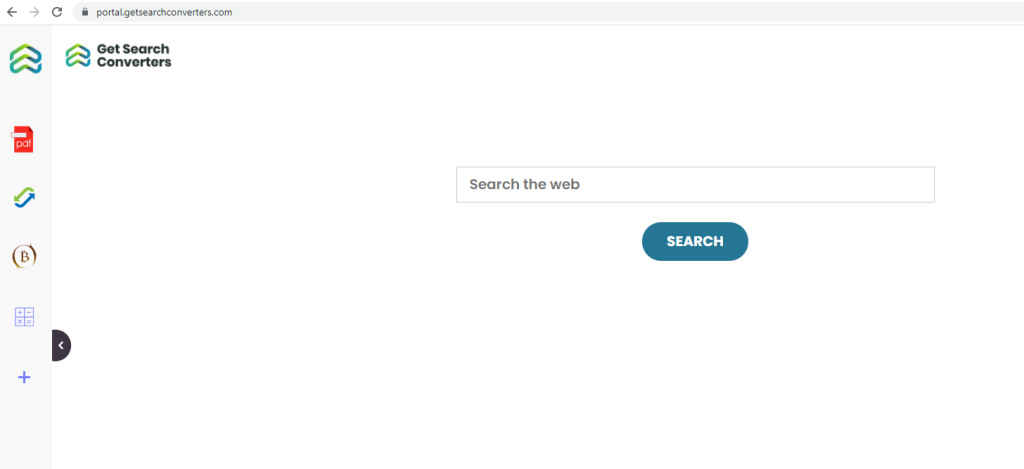Viewport: 1024px width, 469px height.
Task: Focus the Search the web field
Action: (x=695, y=185)
